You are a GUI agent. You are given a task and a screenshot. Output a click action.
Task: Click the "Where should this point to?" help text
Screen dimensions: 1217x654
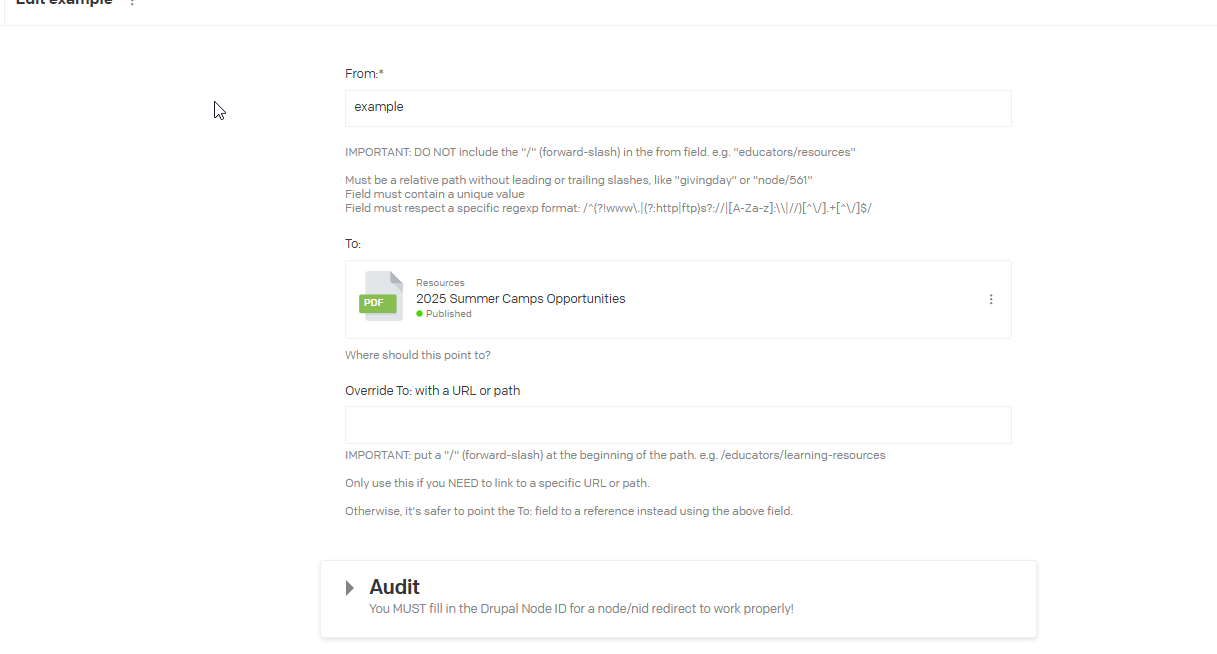[417, 355]
